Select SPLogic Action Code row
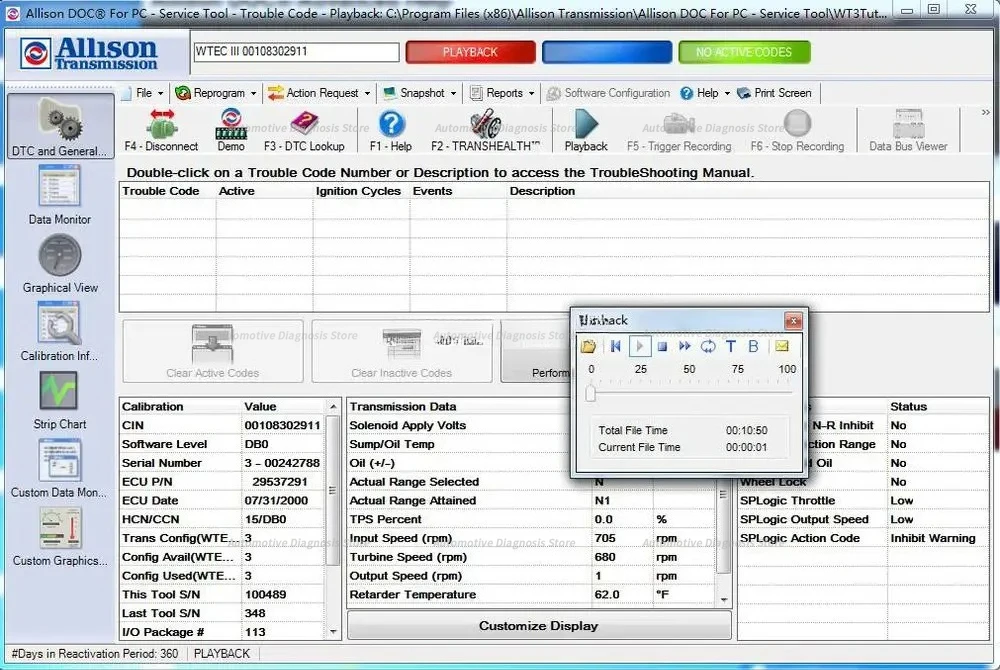The width and height of the screenshot is (1000, 670). pyautogui.click(x=862, y=539)
